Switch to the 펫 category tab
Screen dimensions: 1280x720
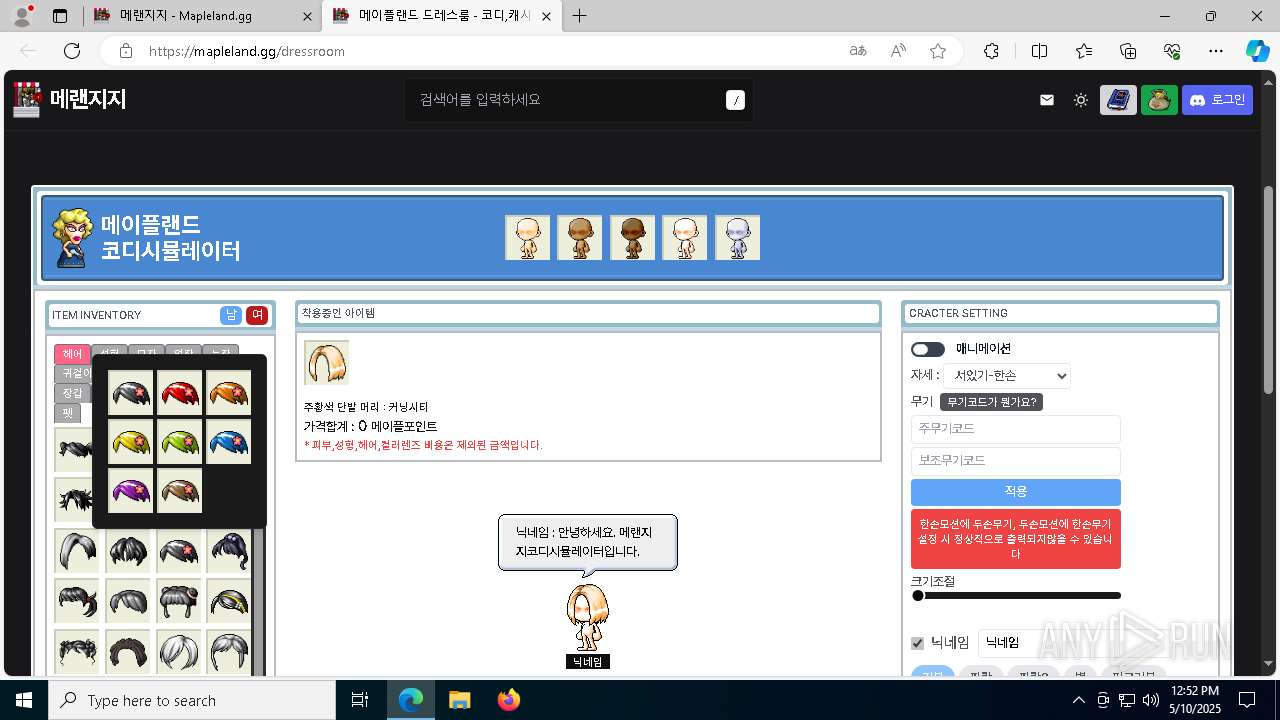67,413
